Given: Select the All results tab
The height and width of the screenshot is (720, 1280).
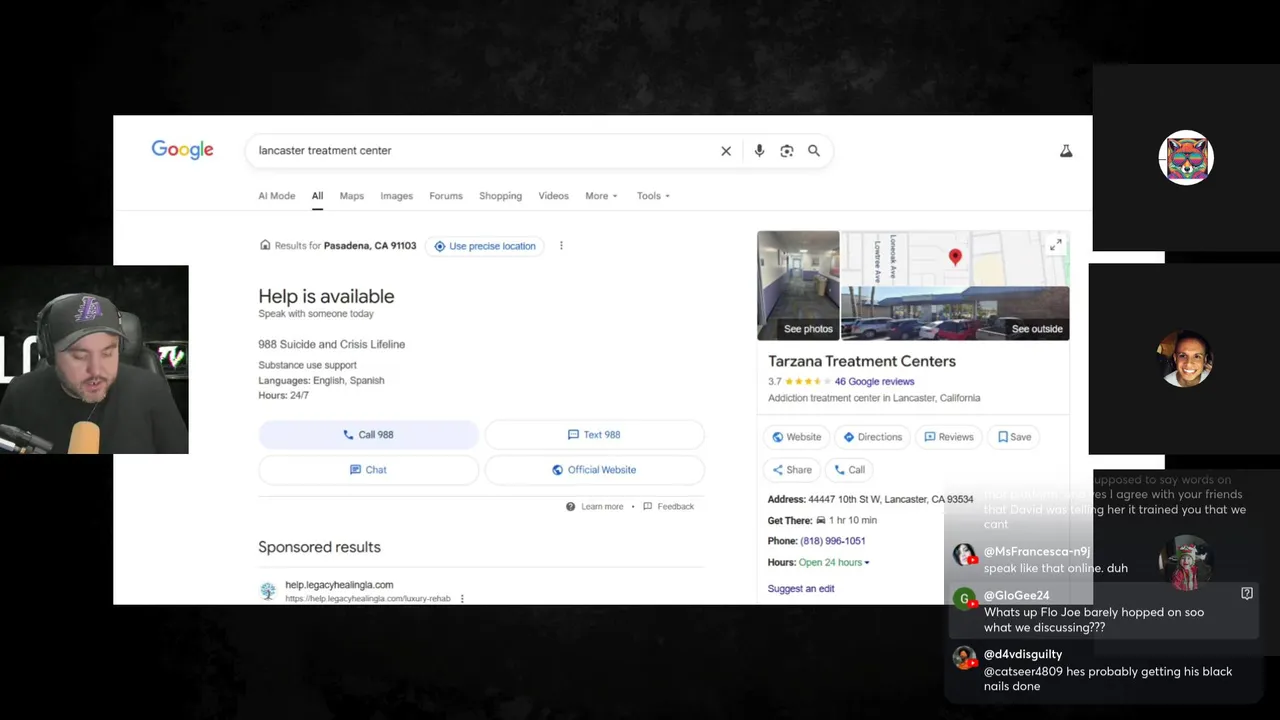Looking at the screenshot, I should click(317, 196).
